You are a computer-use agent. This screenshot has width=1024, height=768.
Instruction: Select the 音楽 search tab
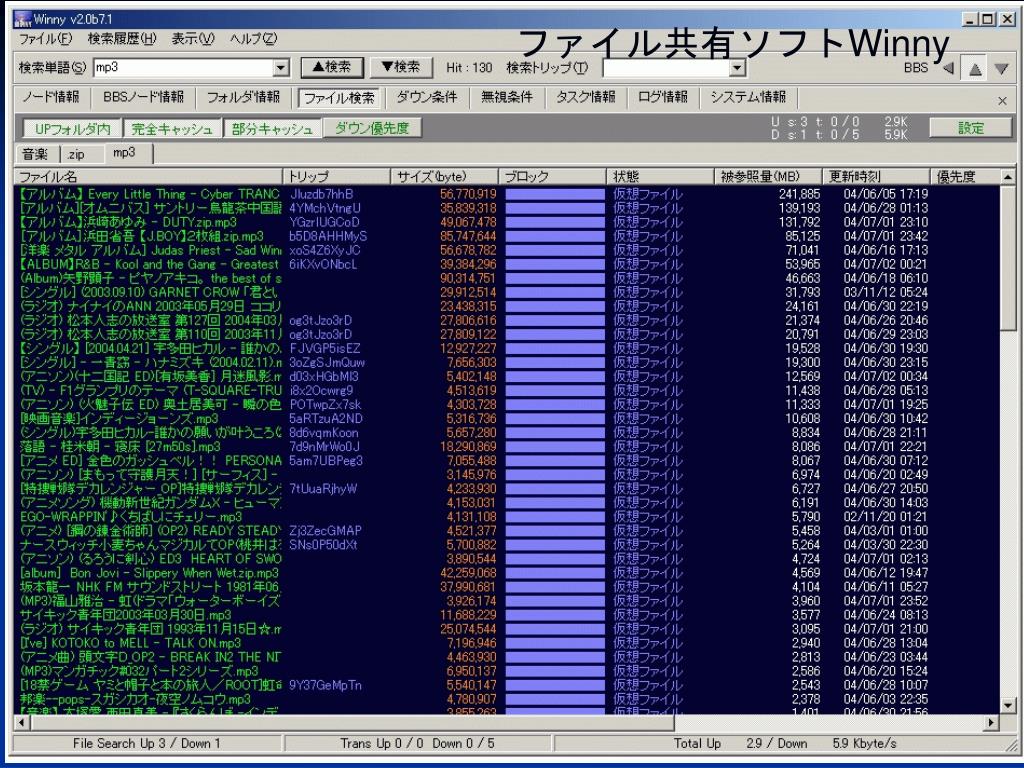pos(35,154)
